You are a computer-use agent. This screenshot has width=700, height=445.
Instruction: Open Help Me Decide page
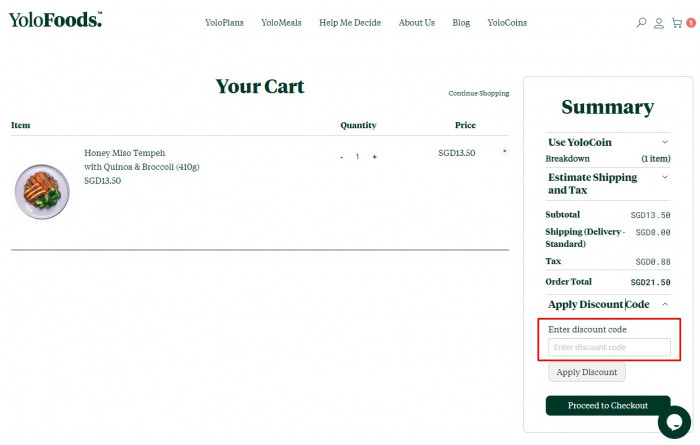click(350, 22)
